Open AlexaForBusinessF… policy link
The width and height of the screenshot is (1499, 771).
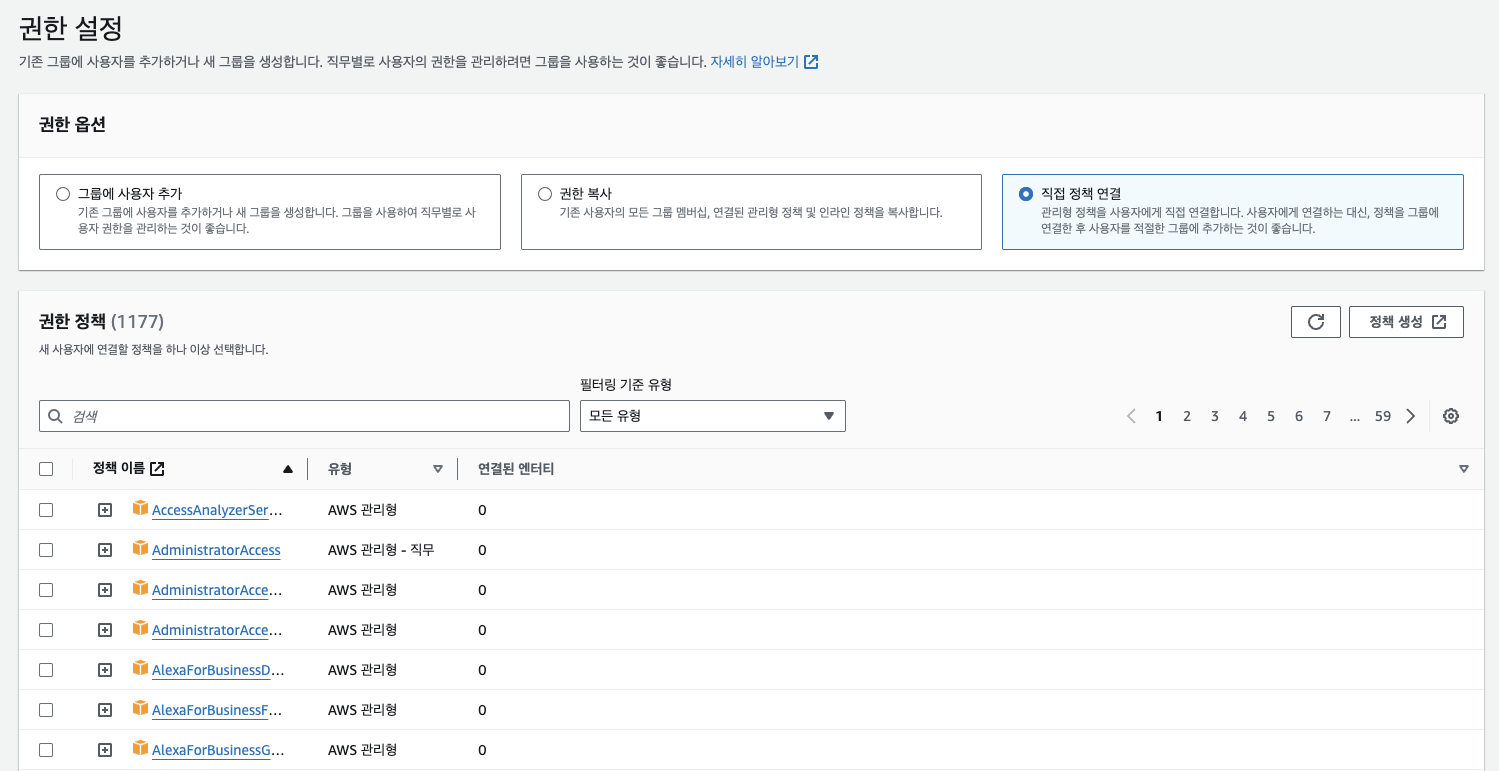pos(217,711)
